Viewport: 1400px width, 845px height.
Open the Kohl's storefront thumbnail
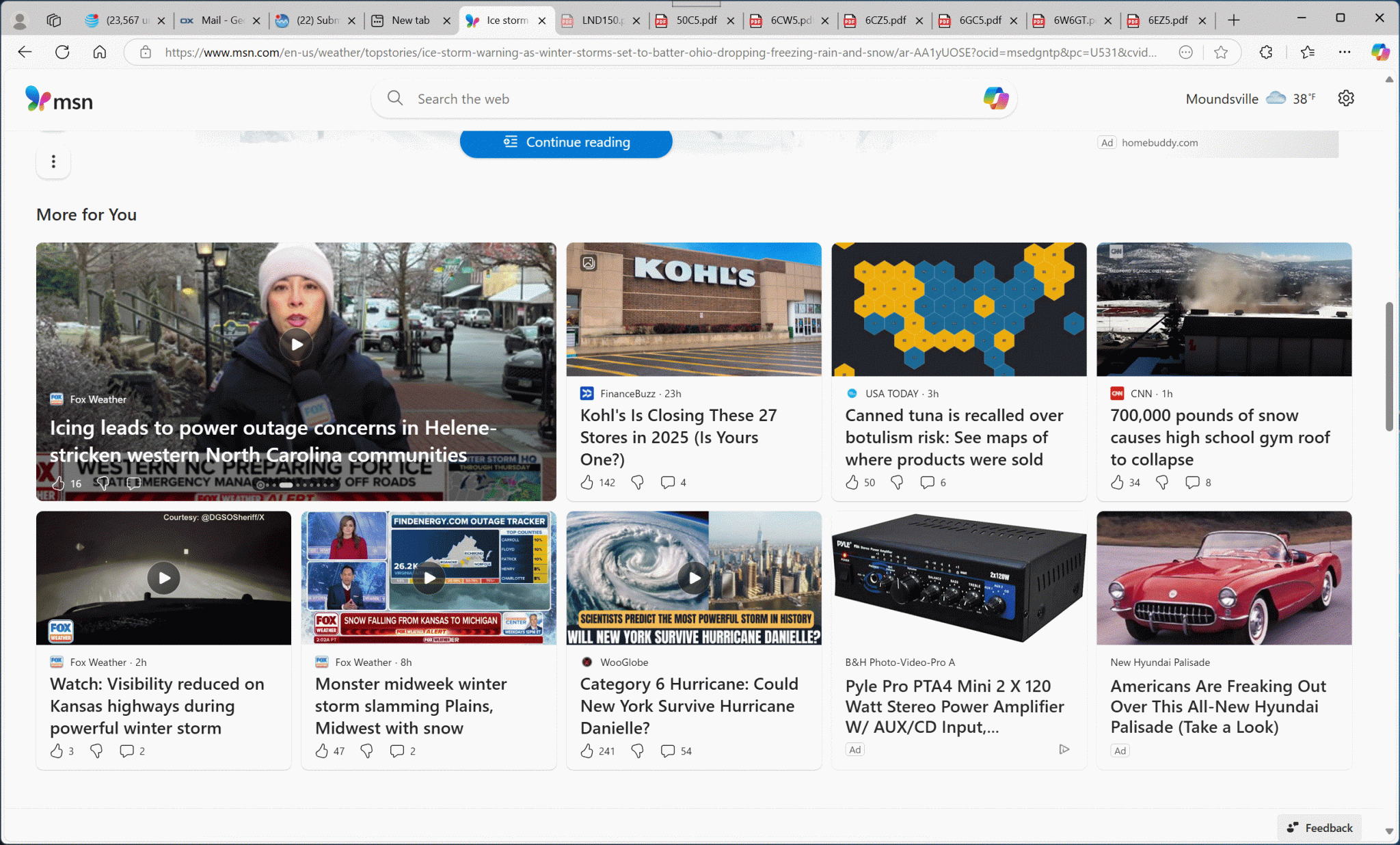tap(694, 309)
